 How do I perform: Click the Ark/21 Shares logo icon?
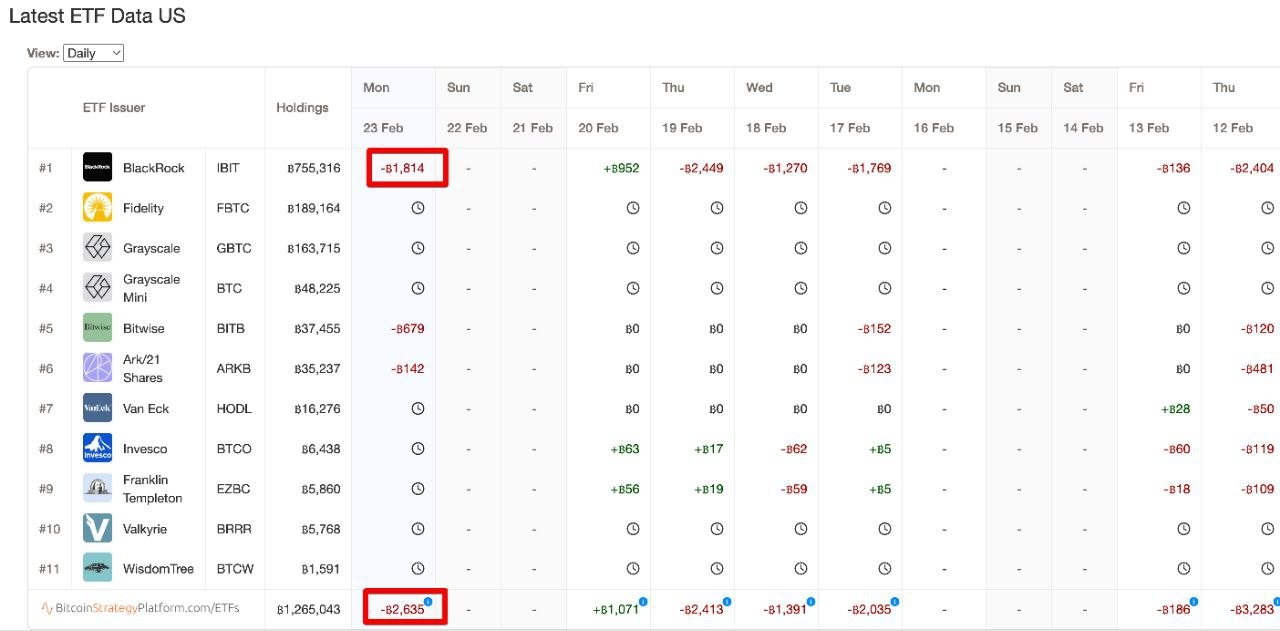tap(98, 368)
